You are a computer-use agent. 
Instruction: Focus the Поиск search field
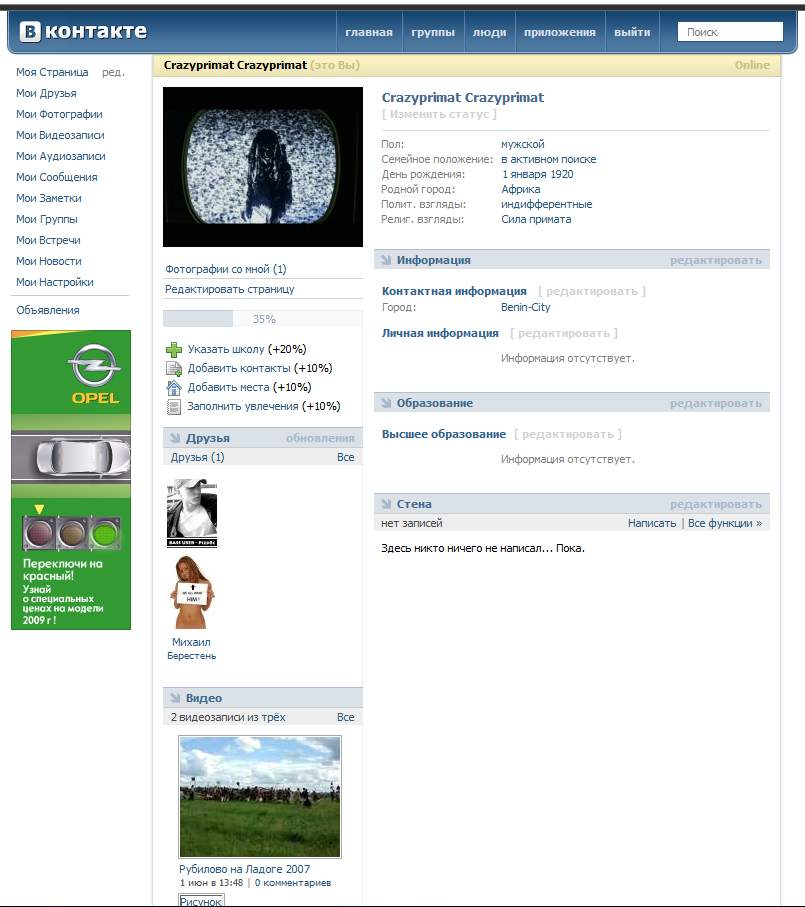pos(730,32)
